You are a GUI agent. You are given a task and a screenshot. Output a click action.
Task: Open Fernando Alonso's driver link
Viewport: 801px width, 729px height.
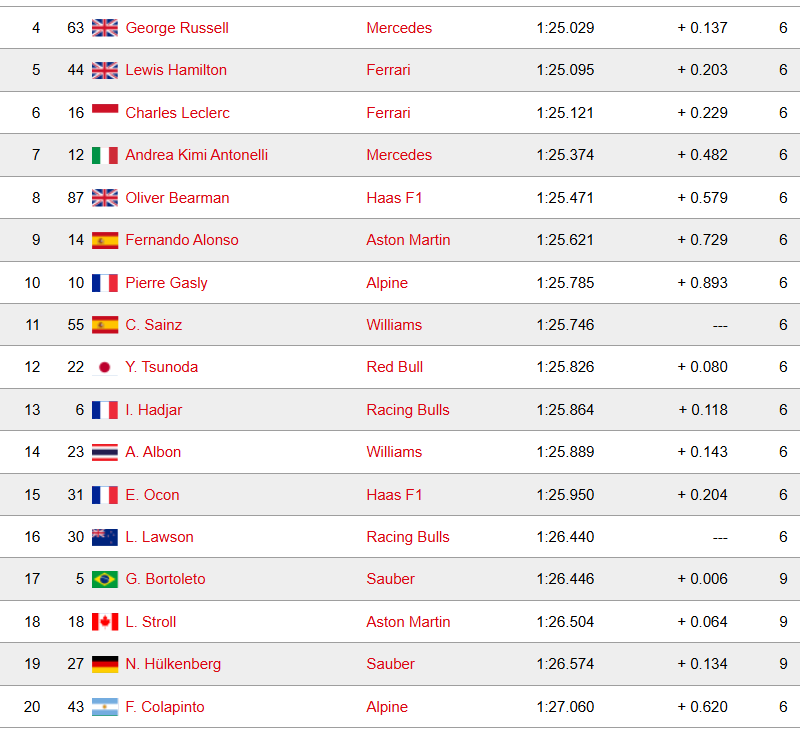[x=182, y=240]
